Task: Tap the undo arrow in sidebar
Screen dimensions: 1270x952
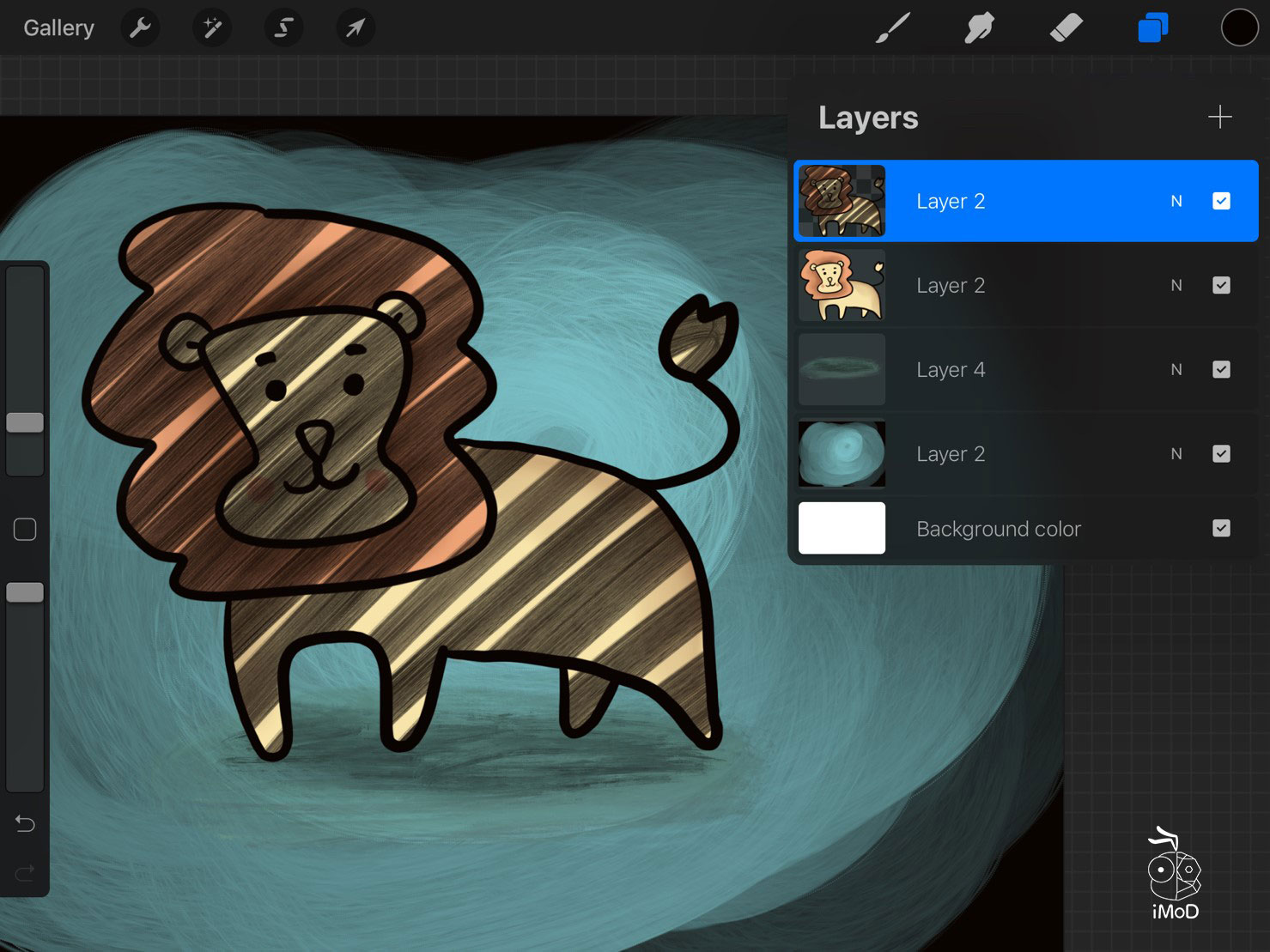Action: (x=25, y=824)
